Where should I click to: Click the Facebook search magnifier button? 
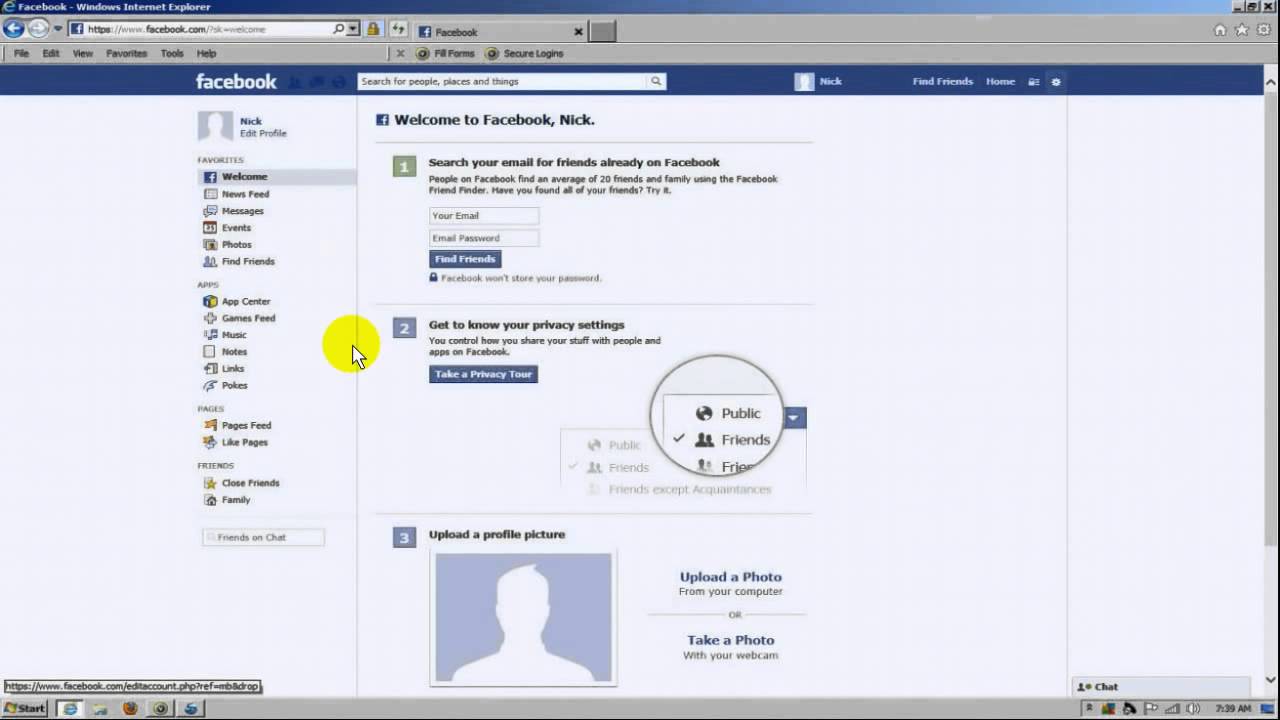pyautogui.click(x=656, y=82)
